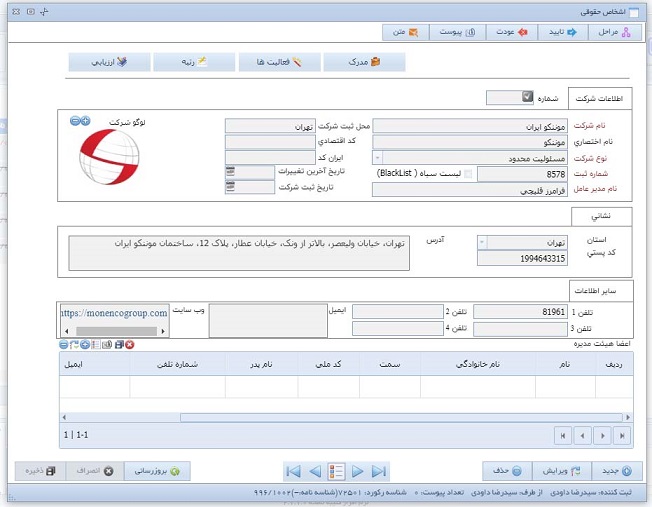652x507 pixels.
Task: Open پیوست (attachment) in the toolbar
Action: click(x=457, y=32)
